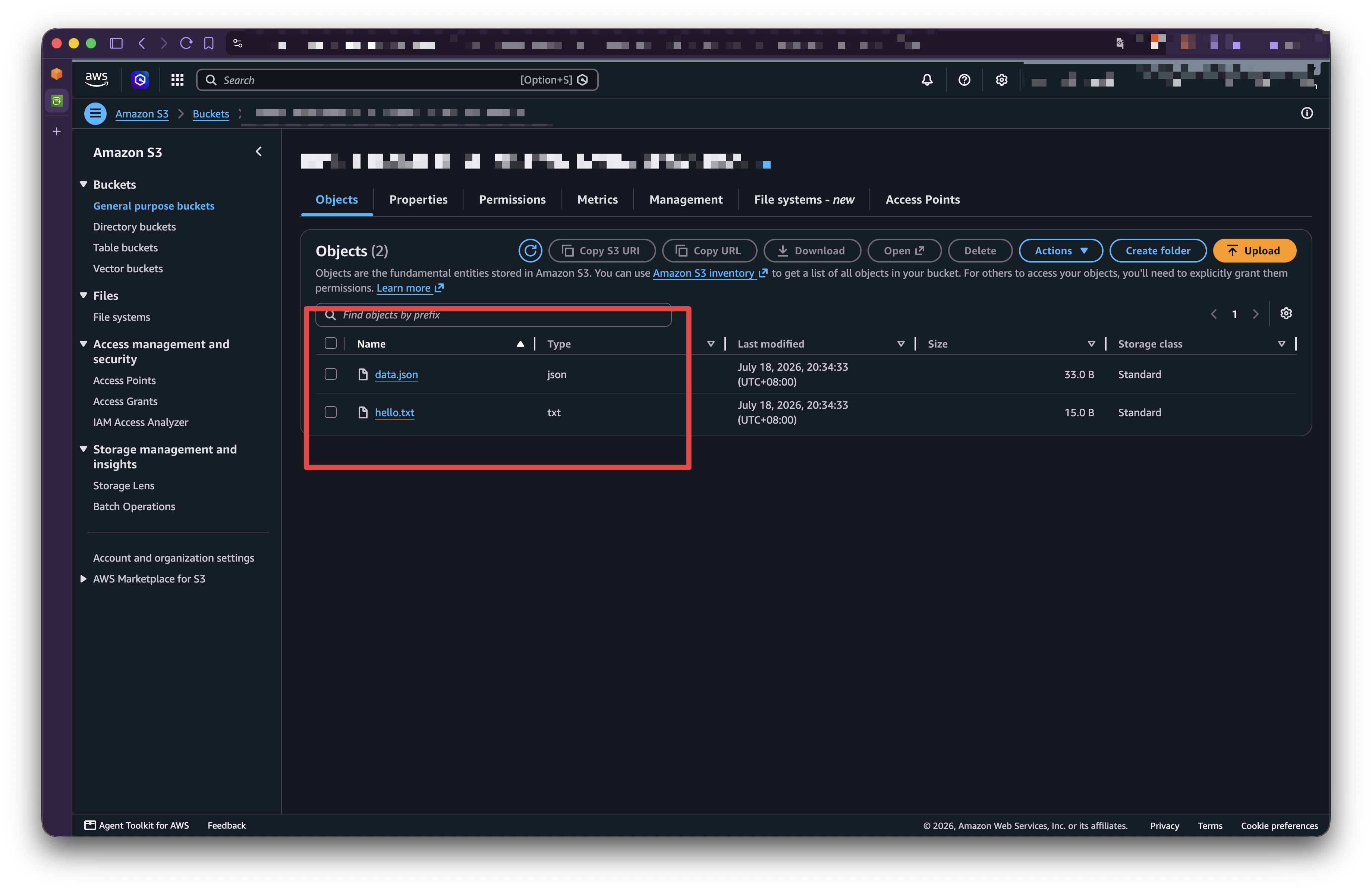Screen dimensions: 1372x892
Task: Sort objects by Storage class arrow
Action: pyautogui.click(x=1281, y=344)
